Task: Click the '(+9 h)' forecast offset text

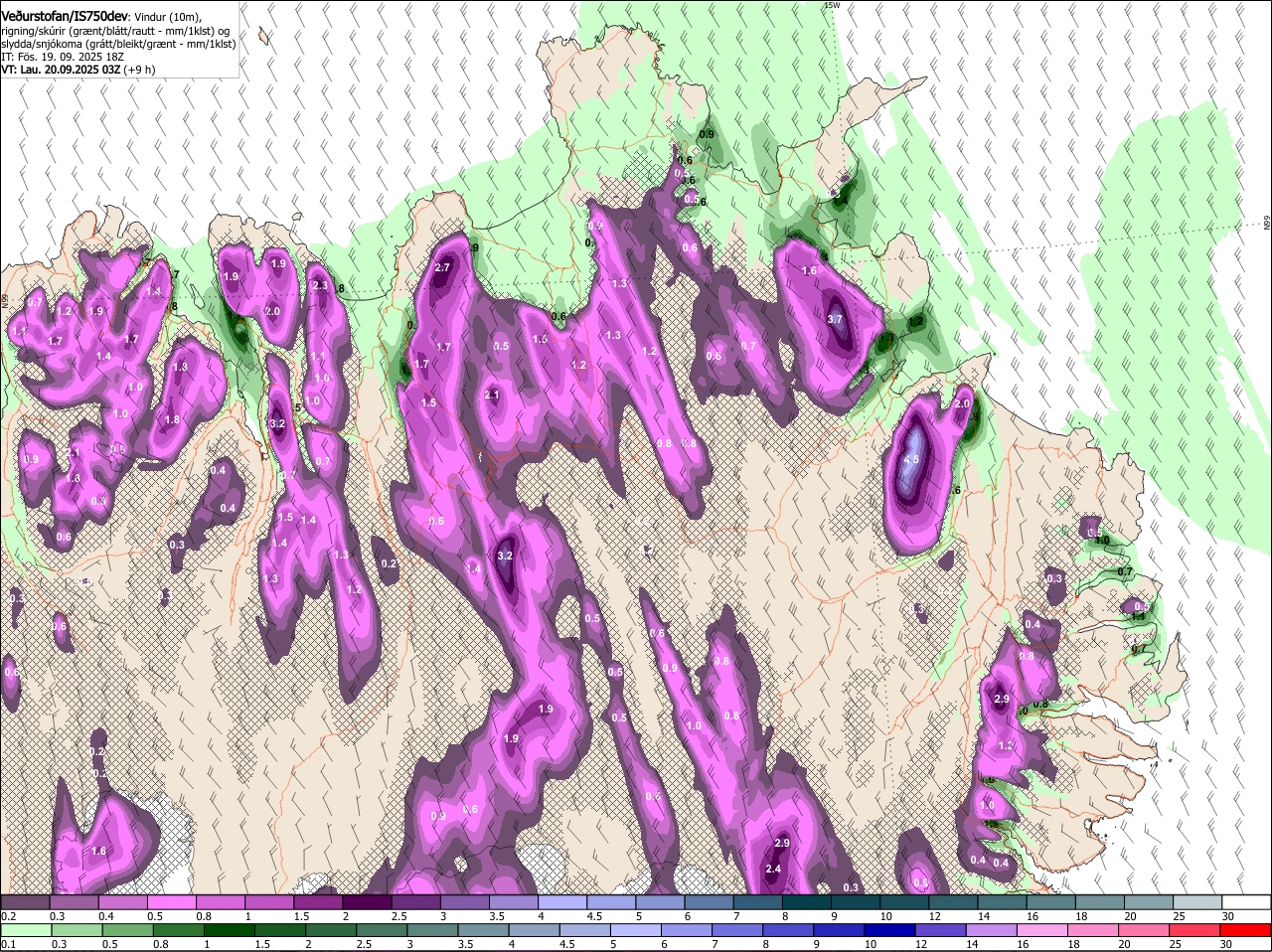Action: tap(139, 70)
